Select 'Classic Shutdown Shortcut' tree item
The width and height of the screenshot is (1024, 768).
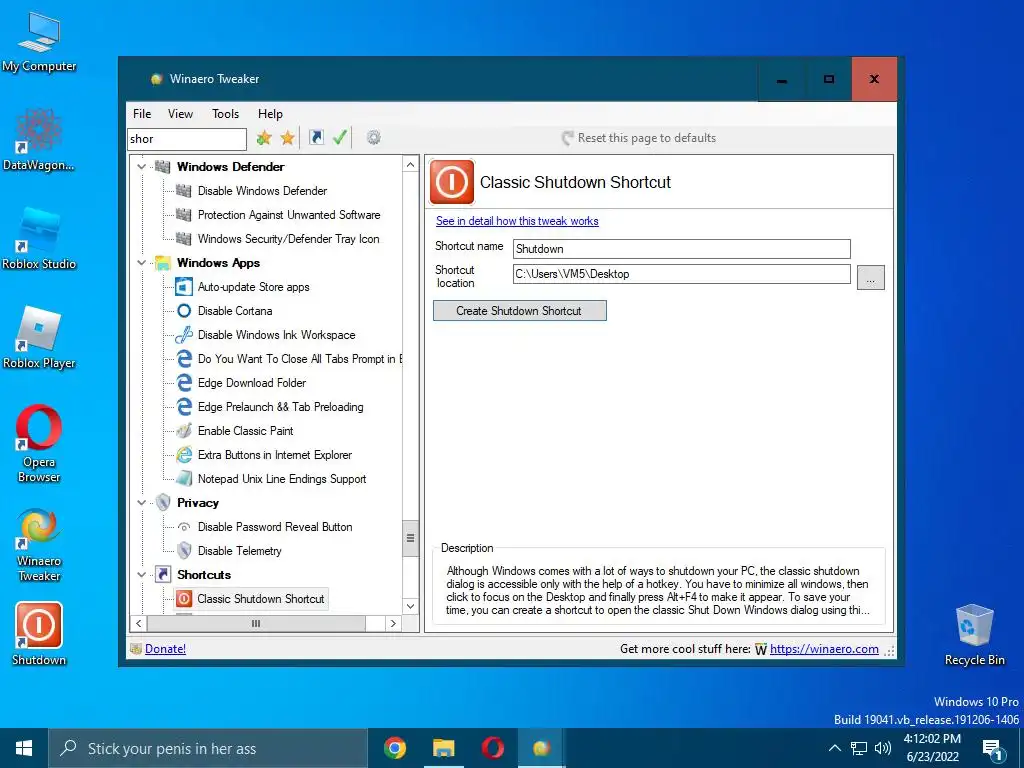pos(261,599)
